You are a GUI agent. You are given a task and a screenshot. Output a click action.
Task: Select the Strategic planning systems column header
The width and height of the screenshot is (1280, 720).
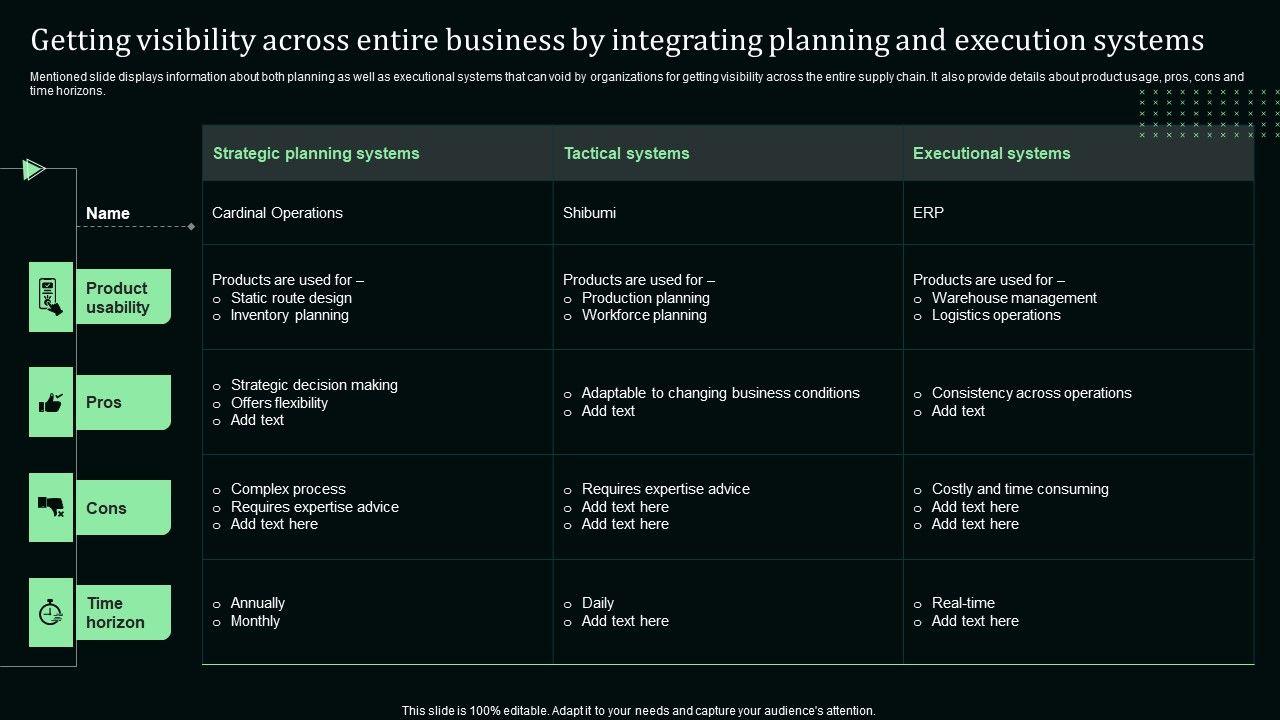tap(316, 153)
